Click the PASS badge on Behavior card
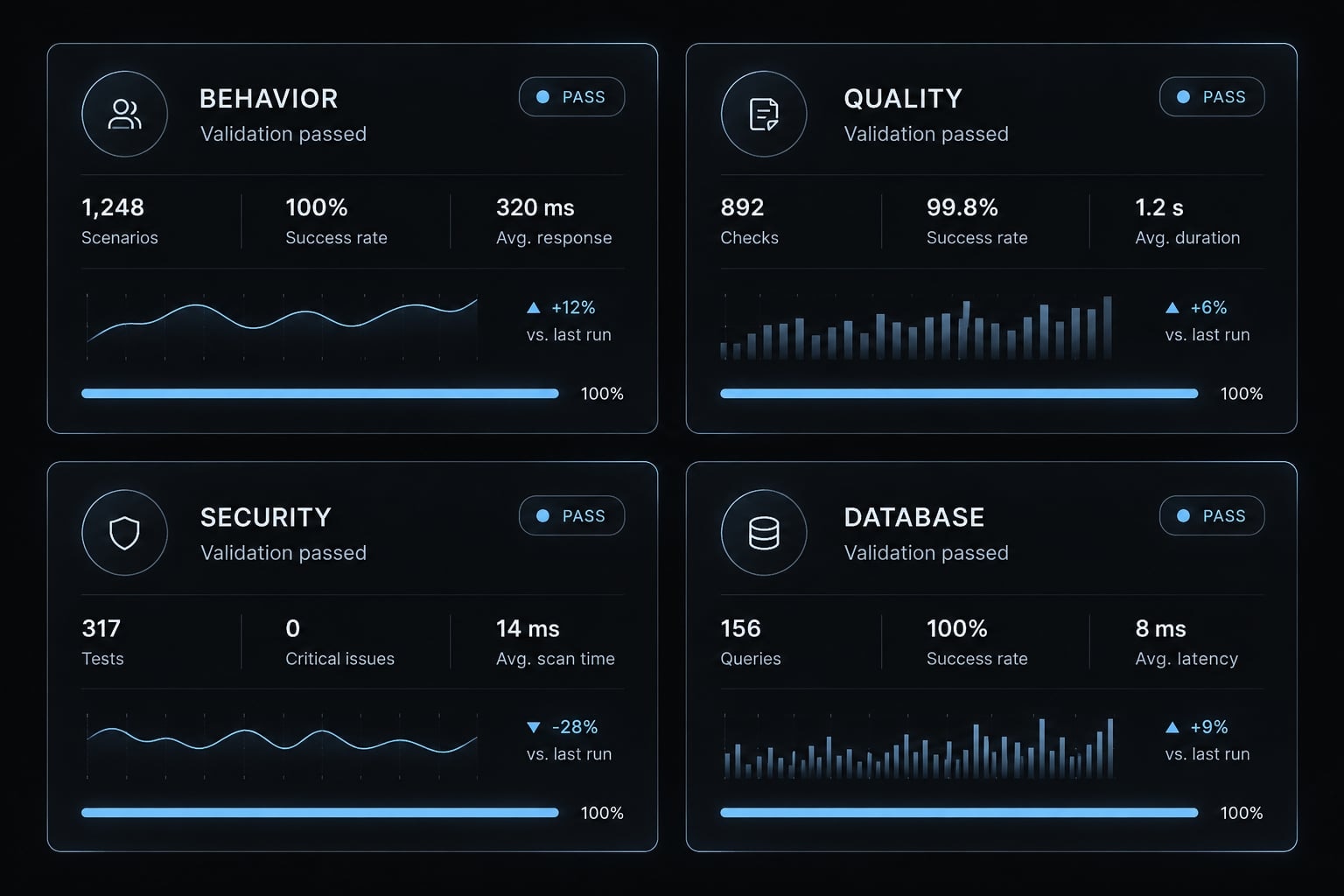 coord(571,97)
